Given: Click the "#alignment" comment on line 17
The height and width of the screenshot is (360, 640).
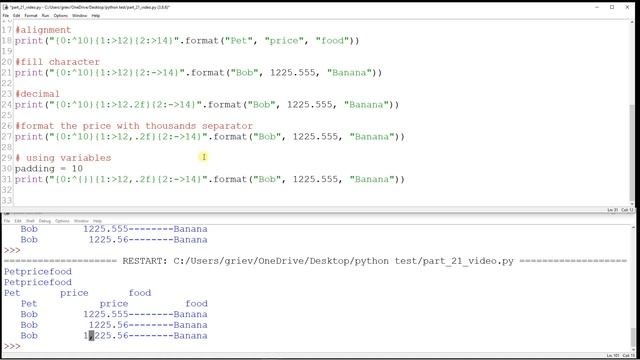Looking at the screenshot, I should (43, 30).
